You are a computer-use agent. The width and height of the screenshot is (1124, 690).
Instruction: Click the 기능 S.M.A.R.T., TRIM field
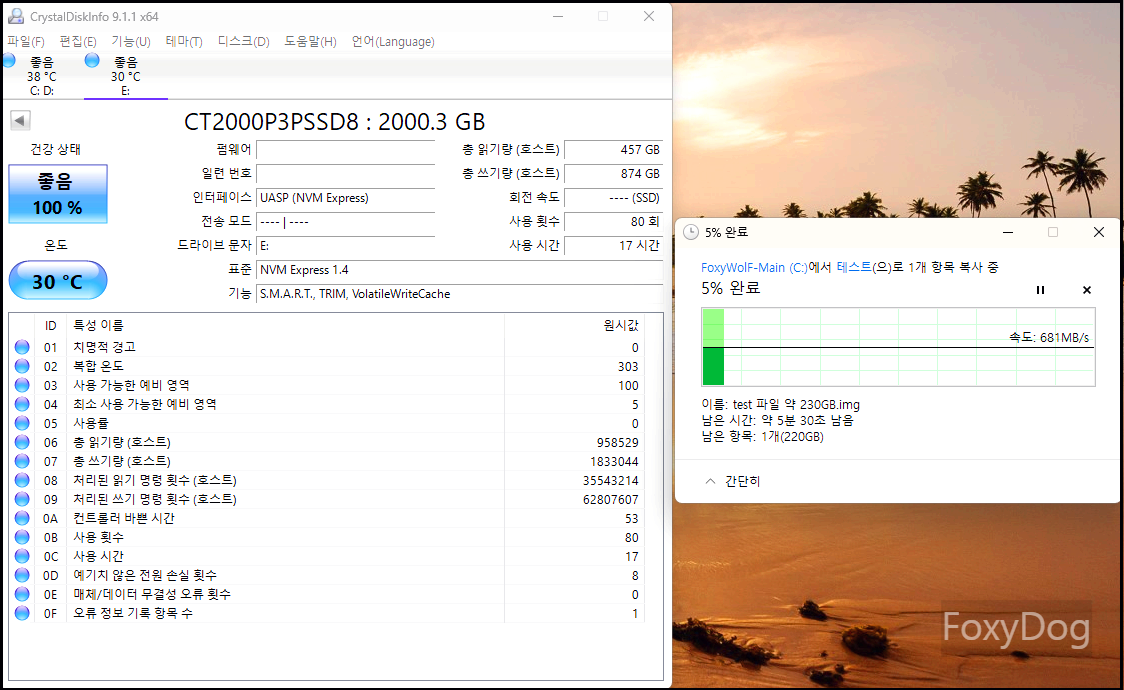[x=459, y=294]
